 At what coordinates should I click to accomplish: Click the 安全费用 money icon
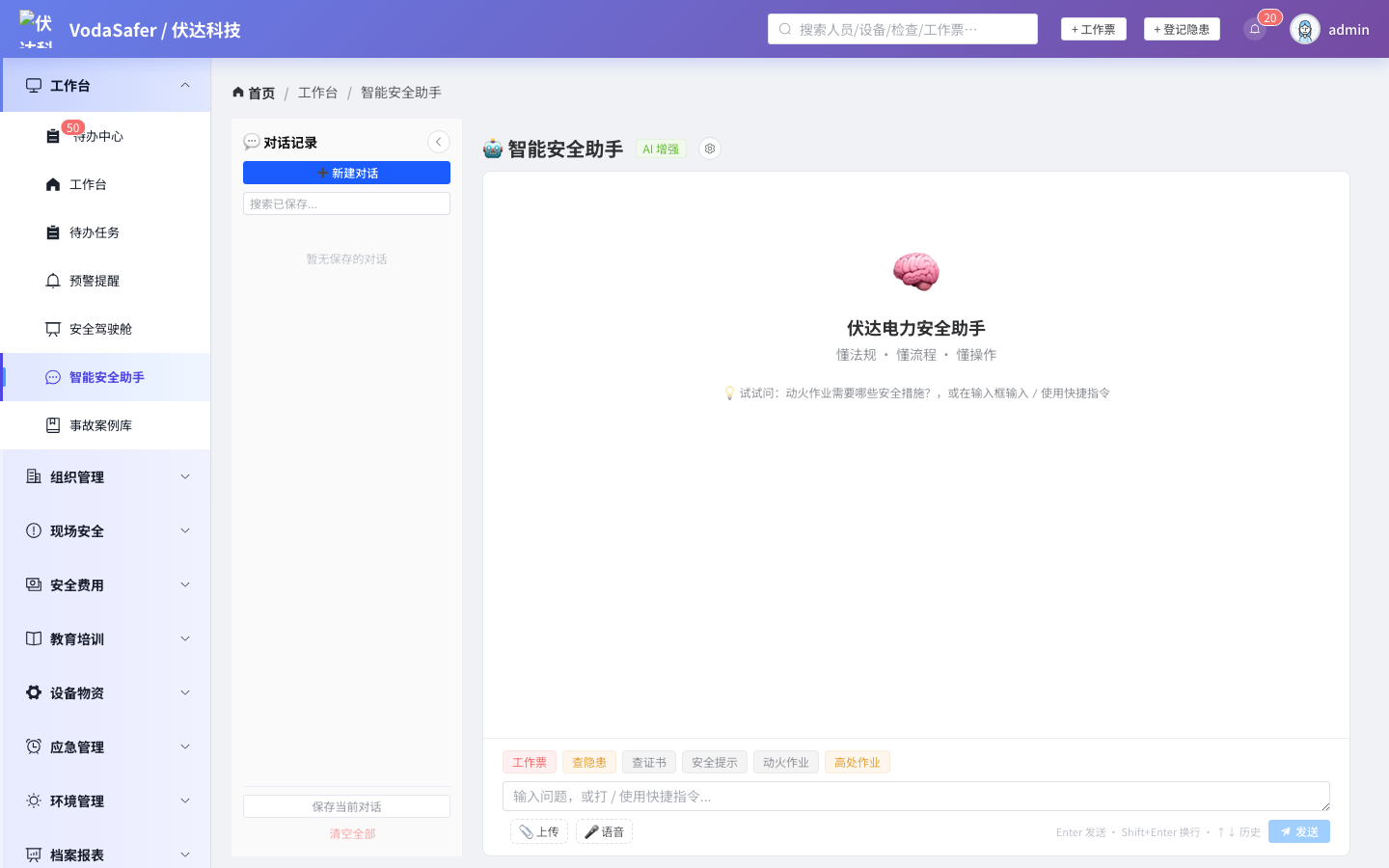click(34, 584)
